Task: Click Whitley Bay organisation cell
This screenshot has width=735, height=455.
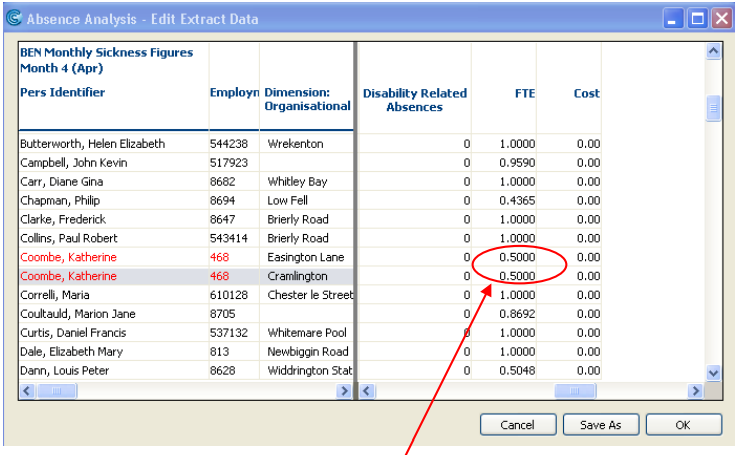Action: tap(297, 182)
